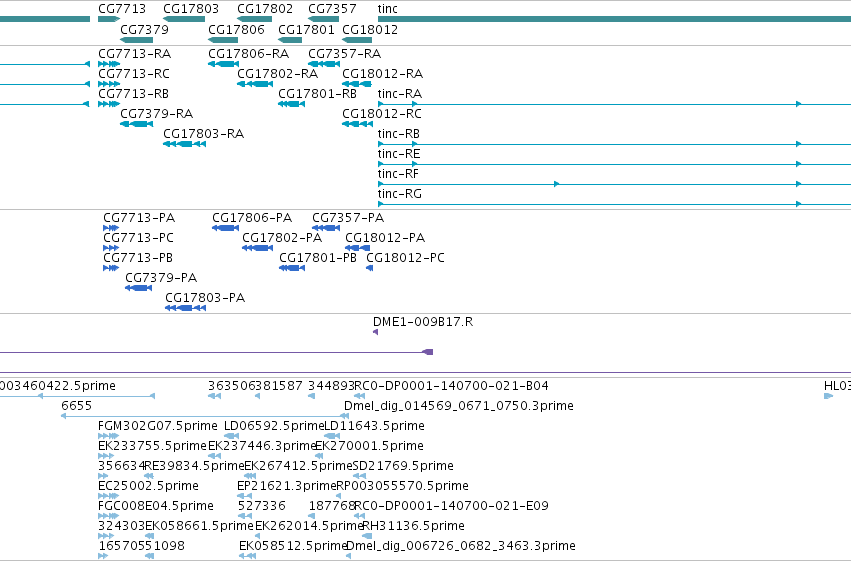
Task: Click EP21621.3prime EST
Action: (x=287, y=487)
